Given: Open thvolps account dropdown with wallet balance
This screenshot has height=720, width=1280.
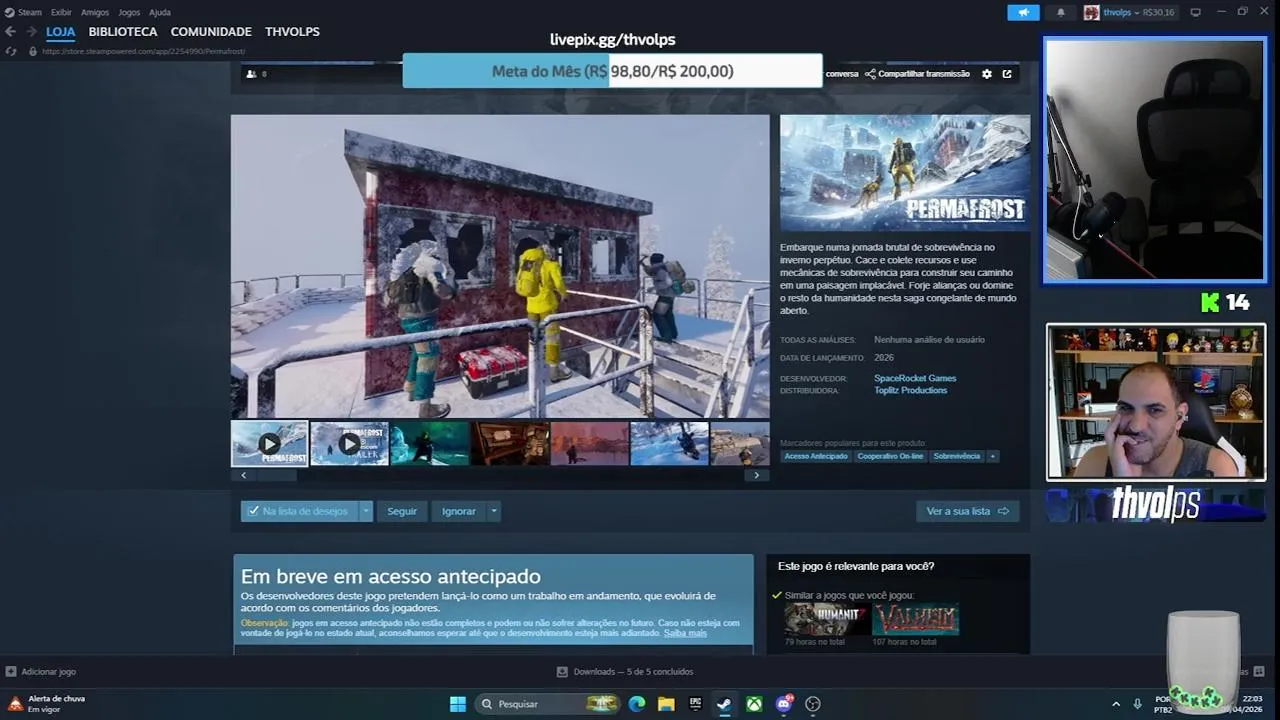Looking at the screenshot, I should (x=1130, y=13).
